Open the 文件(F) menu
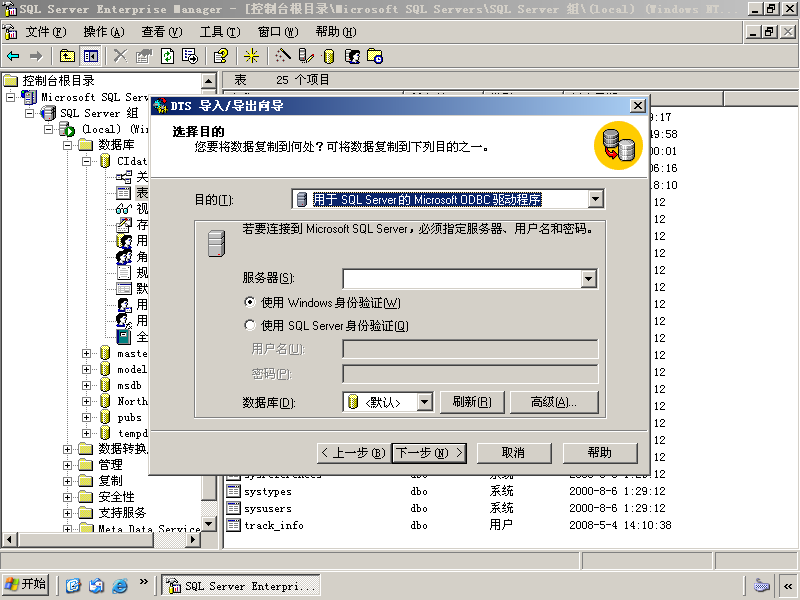Image resolution: width=800 pixels, height=600 pixels. tap(46, 32)
